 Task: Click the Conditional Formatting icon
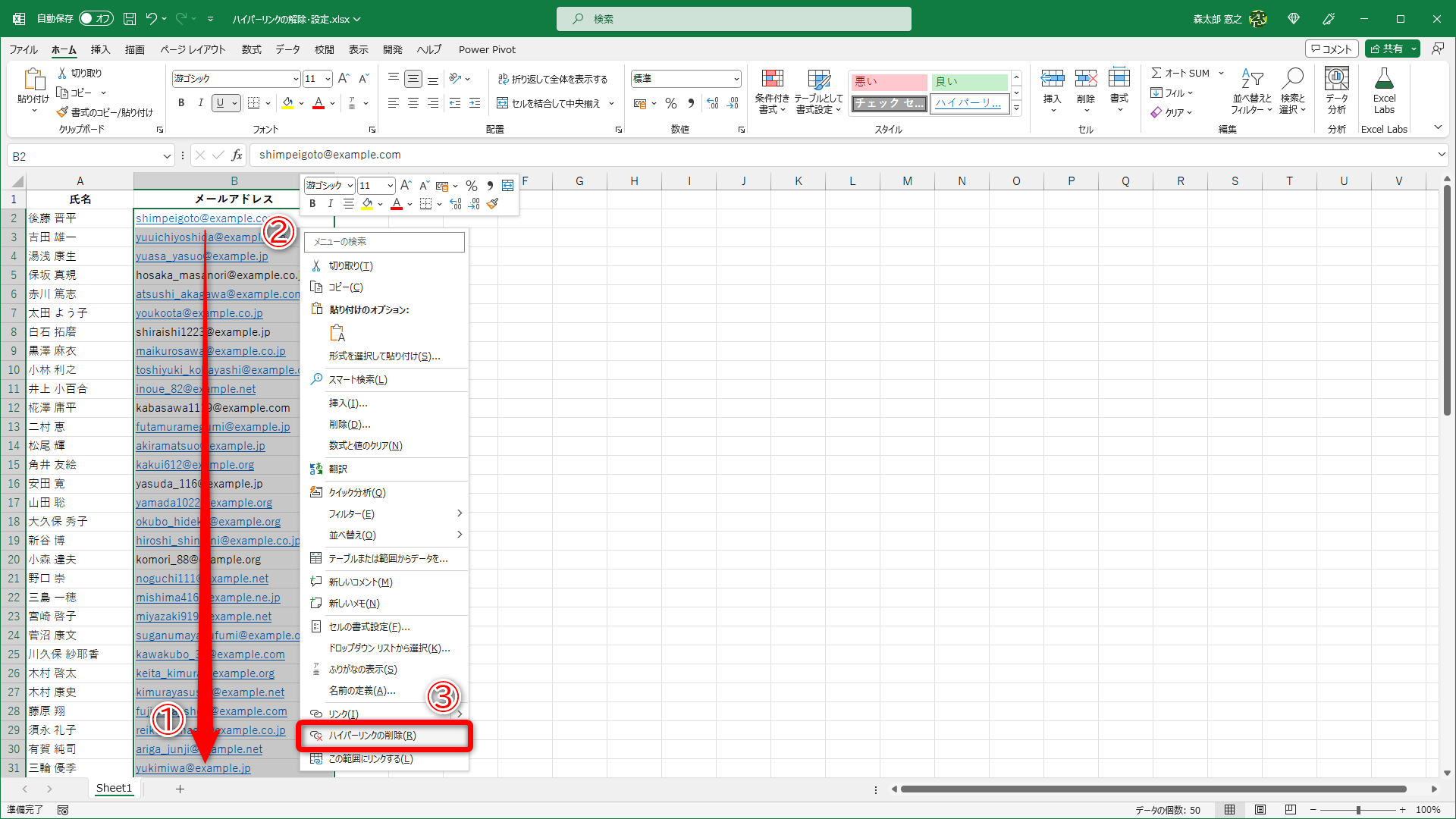772,80
